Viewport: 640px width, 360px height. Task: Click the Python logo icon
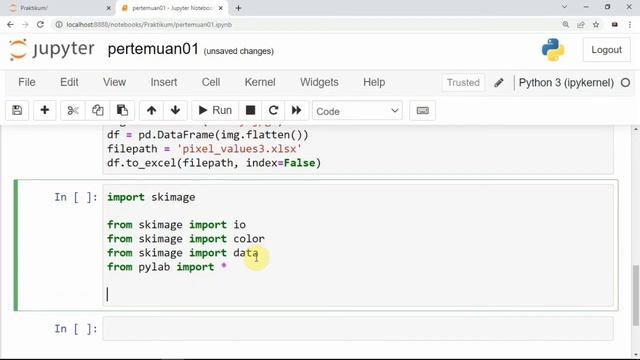click(553, 50)
